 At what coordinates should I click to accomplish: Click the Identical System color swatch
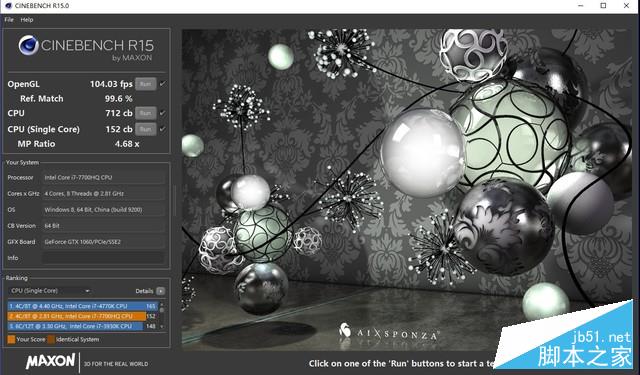(x=51, y=339)
